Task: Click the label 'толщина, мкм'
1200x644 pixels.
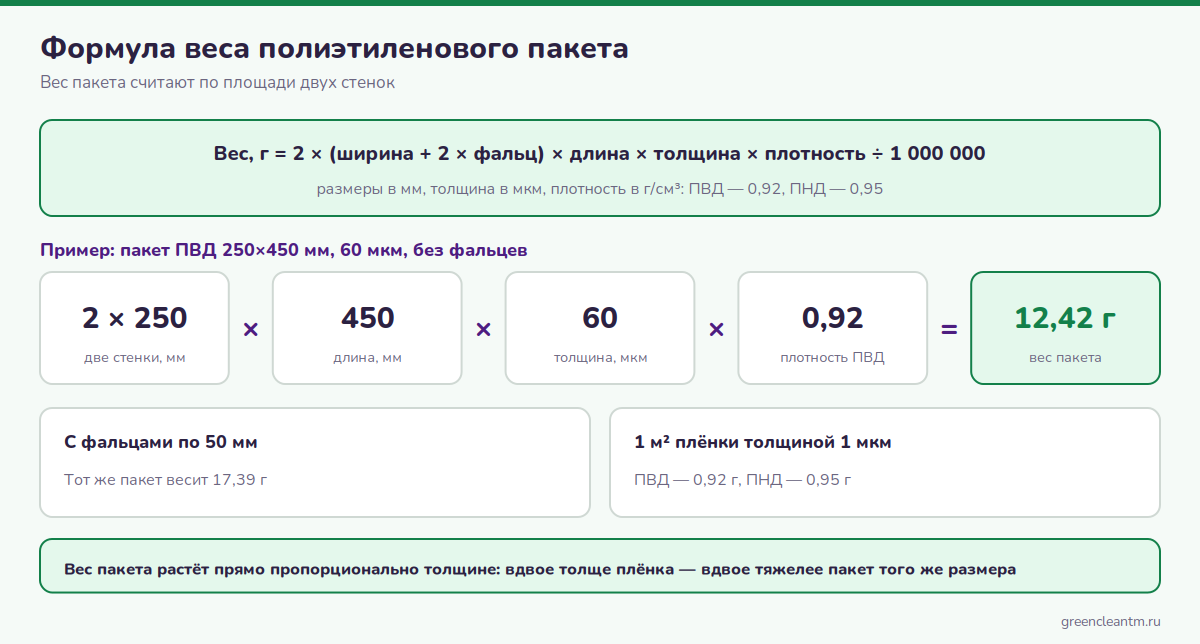Action: coord(600,358)
